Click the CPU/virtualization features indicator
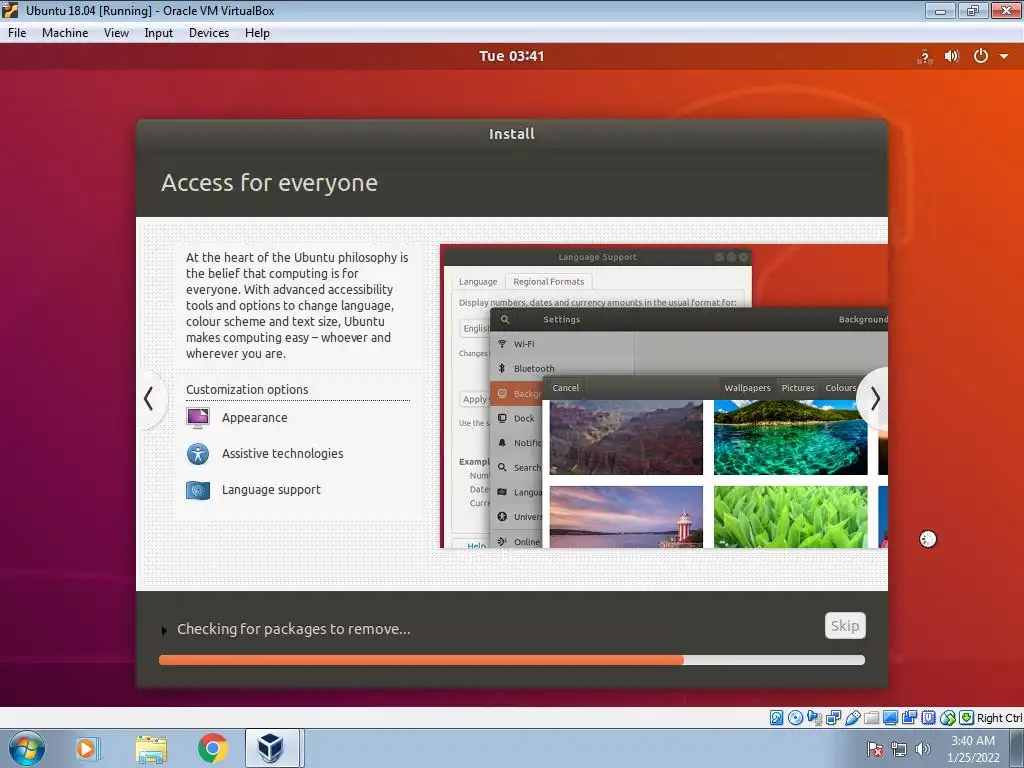 [928, 718]
